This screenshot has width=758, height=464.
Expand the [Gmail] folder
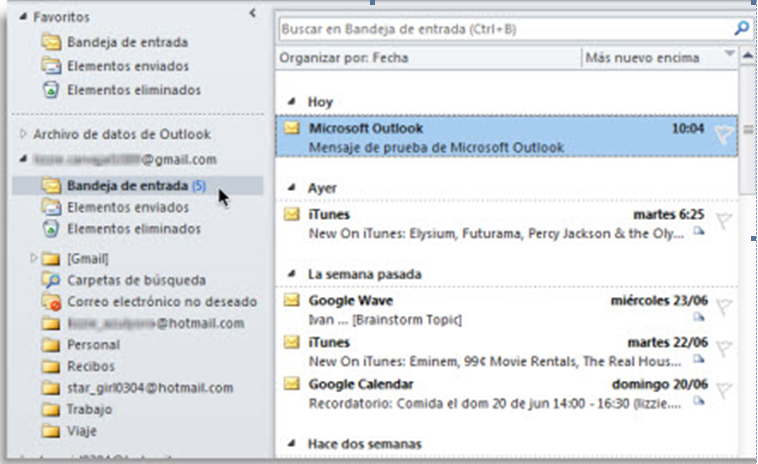point(33,258)
